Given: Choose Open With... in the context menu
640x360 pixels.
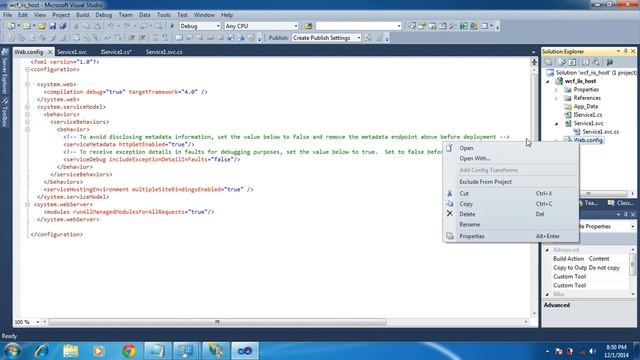Looking at the screenshot, I should click(x=511, y=158).
